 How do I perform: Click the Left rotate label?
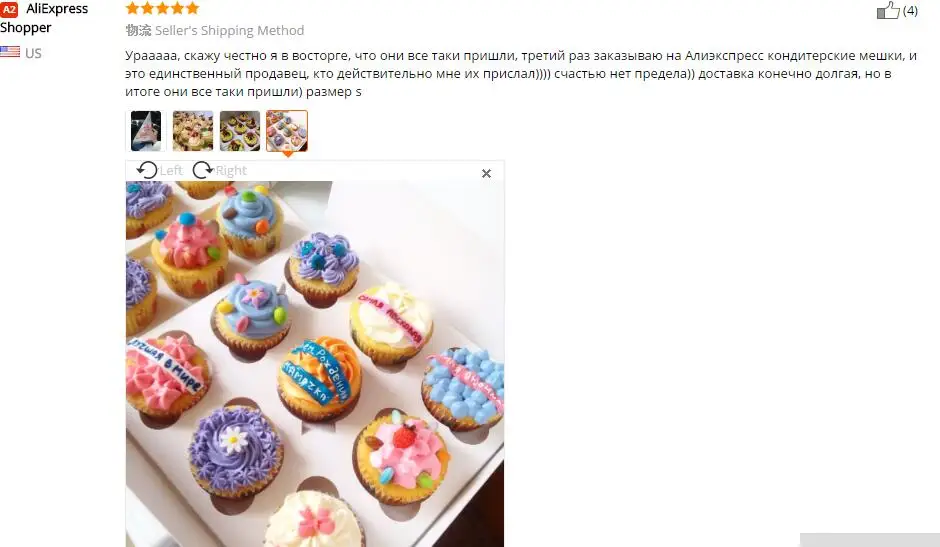click(x=171, y=171)
